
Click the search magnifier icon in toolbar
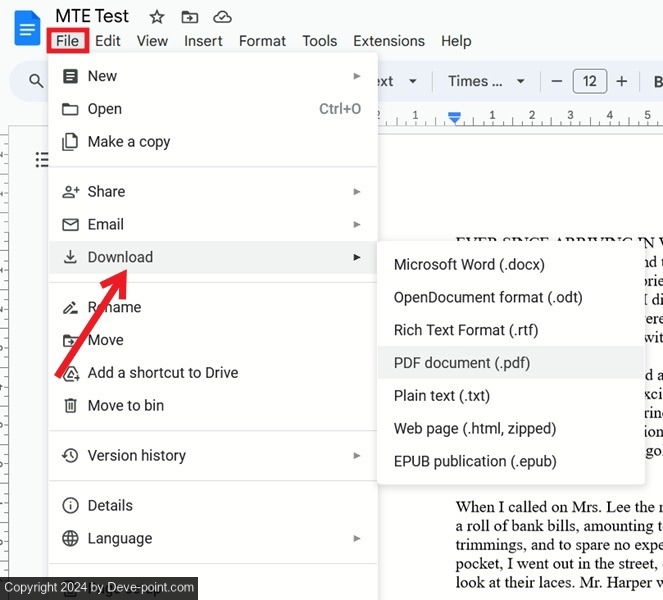click(36, 82)
